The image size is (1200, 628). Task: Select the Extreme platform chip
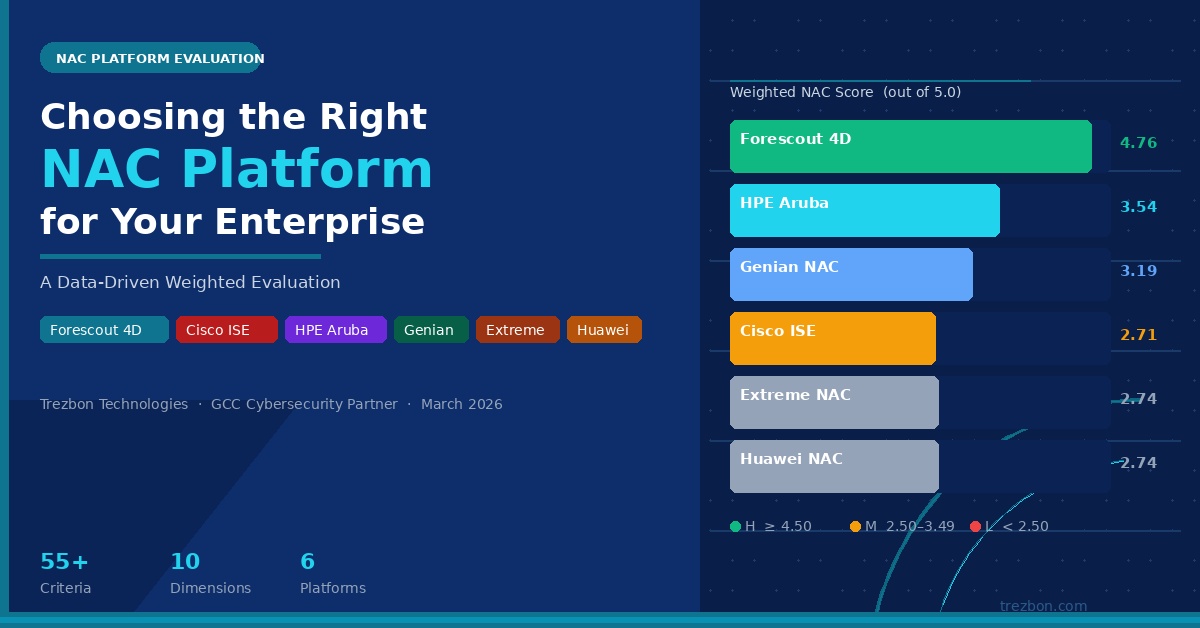click(518, 329)
